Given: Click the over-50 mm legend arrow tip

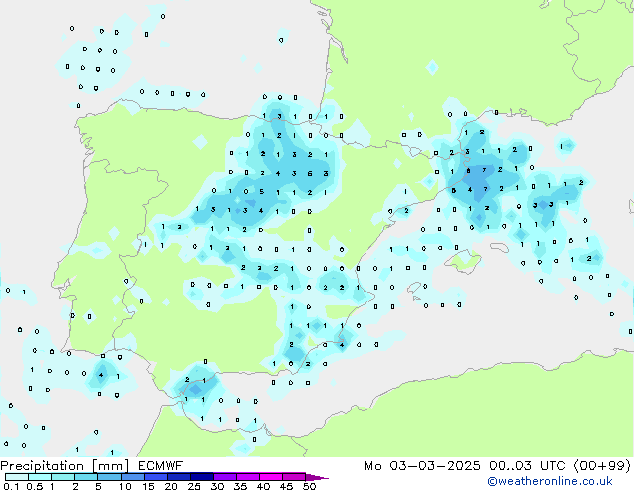Looking at the screenshot, I should tap(317, 477).
